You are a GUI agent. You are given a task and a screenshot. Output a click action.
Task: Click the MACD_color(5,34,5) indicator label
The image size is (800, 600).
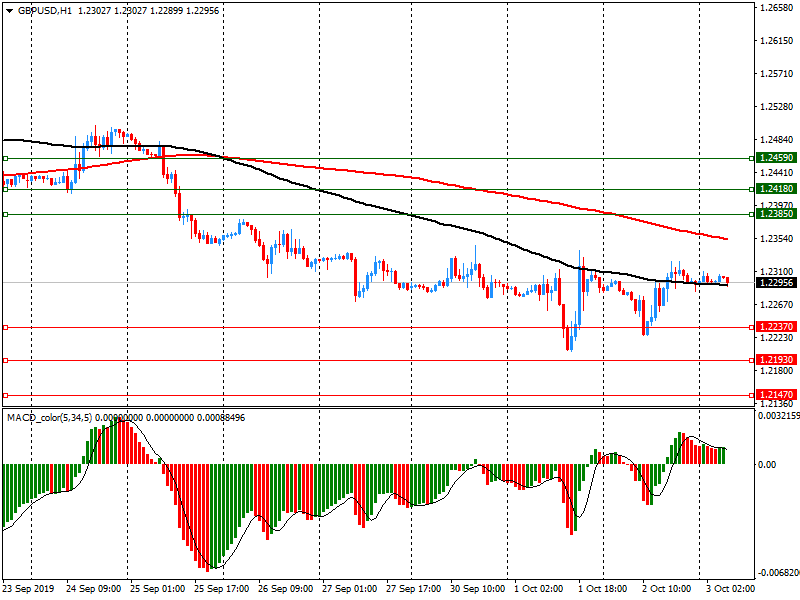[49, 418]
